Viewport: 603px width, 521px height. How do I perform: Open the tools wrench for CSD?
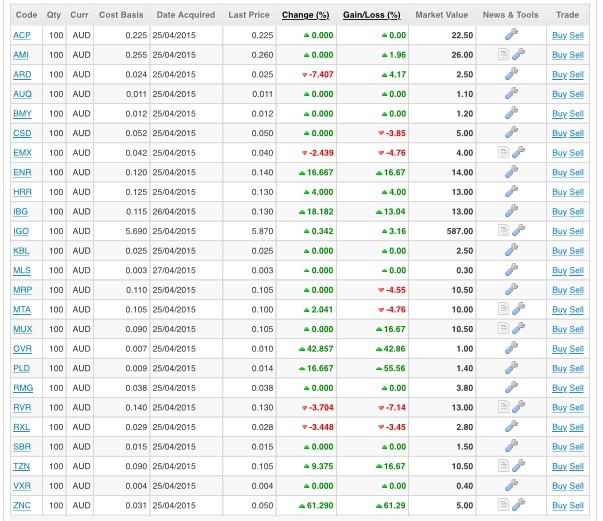pos(511,133)
